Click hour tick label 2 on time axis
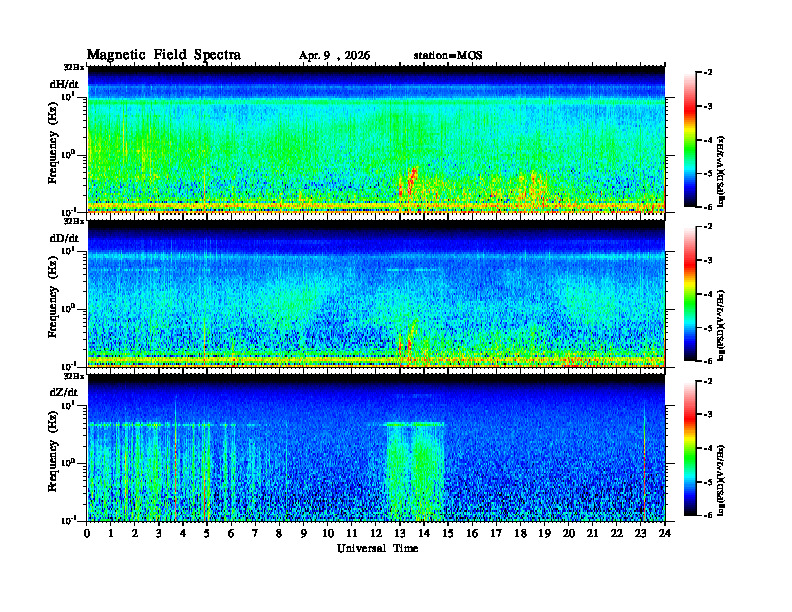 135,534
